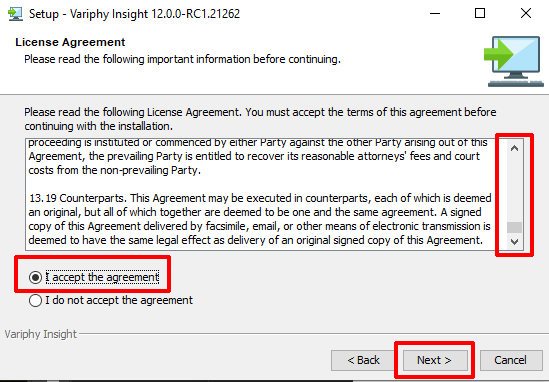549x382 pixels.
Task: Cancel the installation
Action: [511, 360]
